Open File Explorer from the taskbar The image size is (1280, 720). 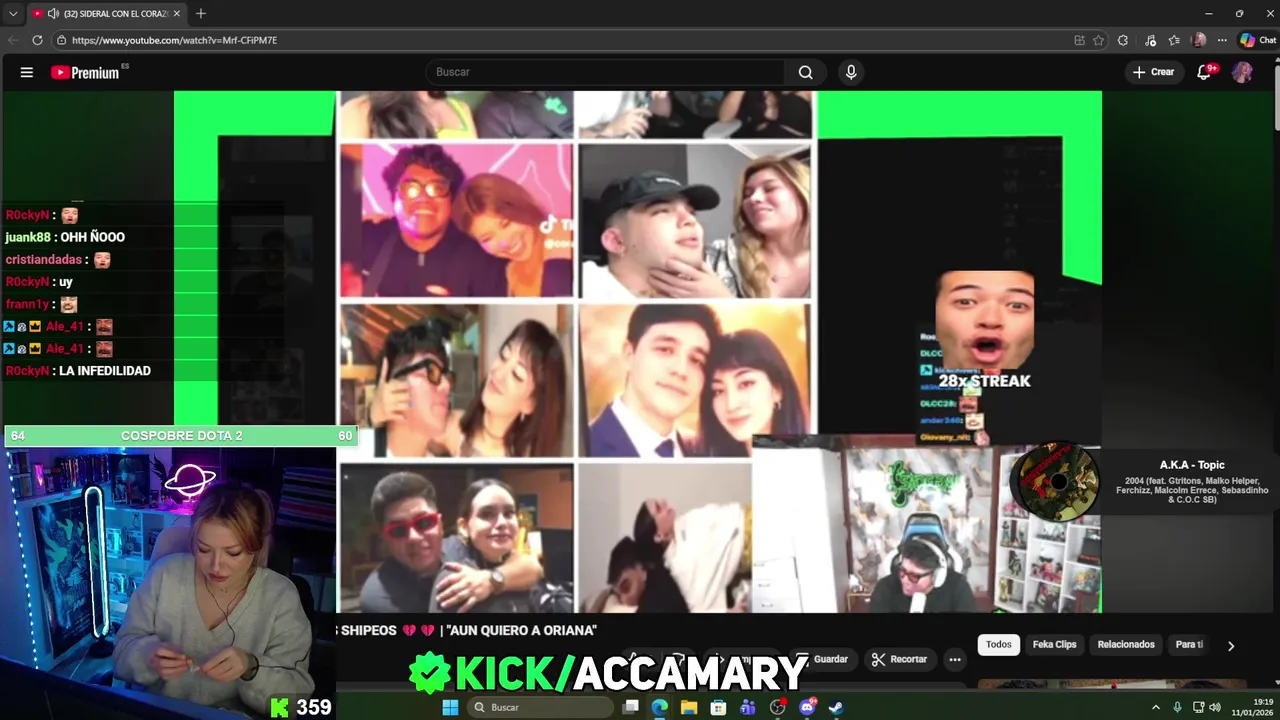coord(689,707)
